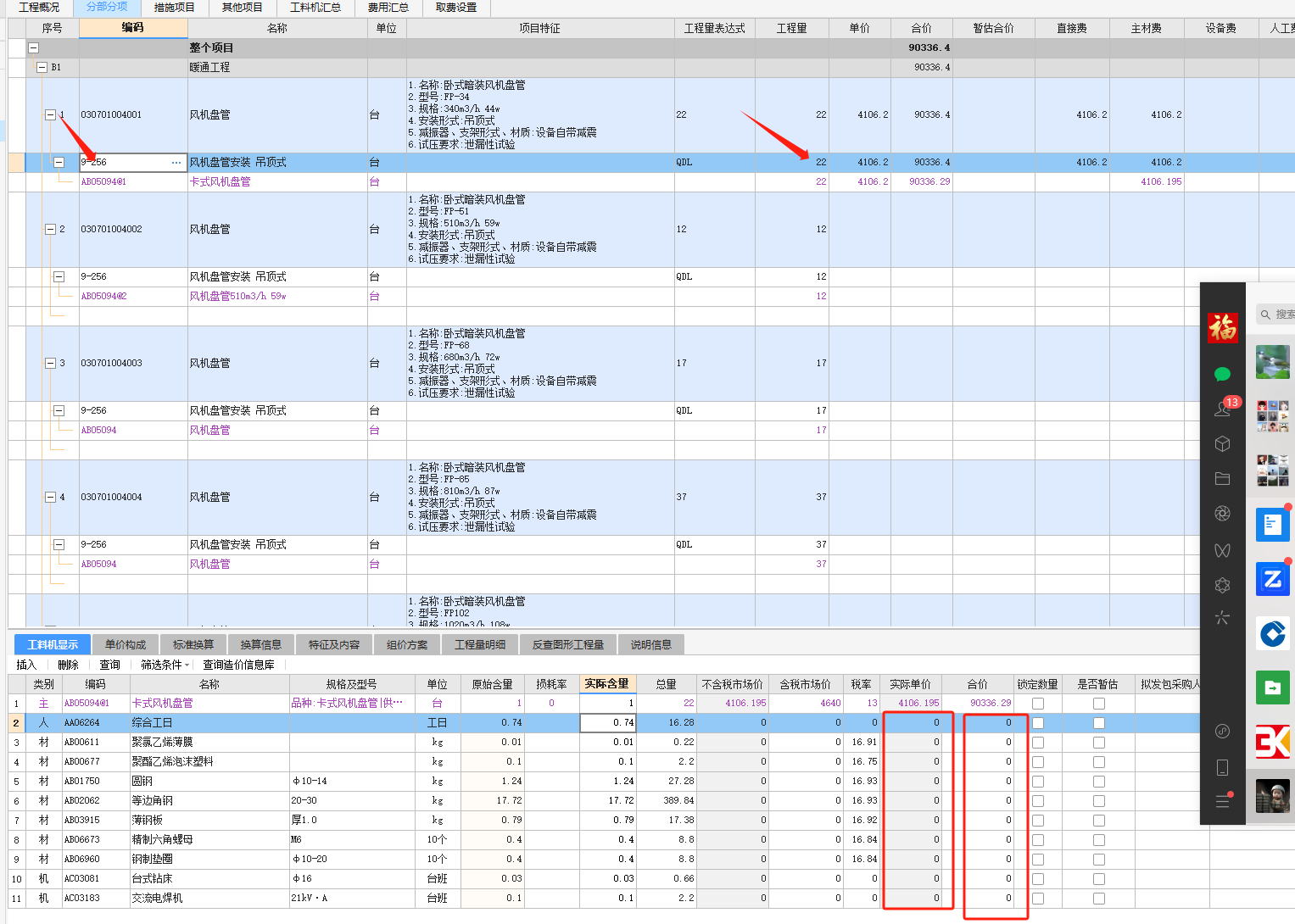Screen dimensions: 1295x924
Task: Open WeChat Files folder icon
Action: tap(1222, 479)
